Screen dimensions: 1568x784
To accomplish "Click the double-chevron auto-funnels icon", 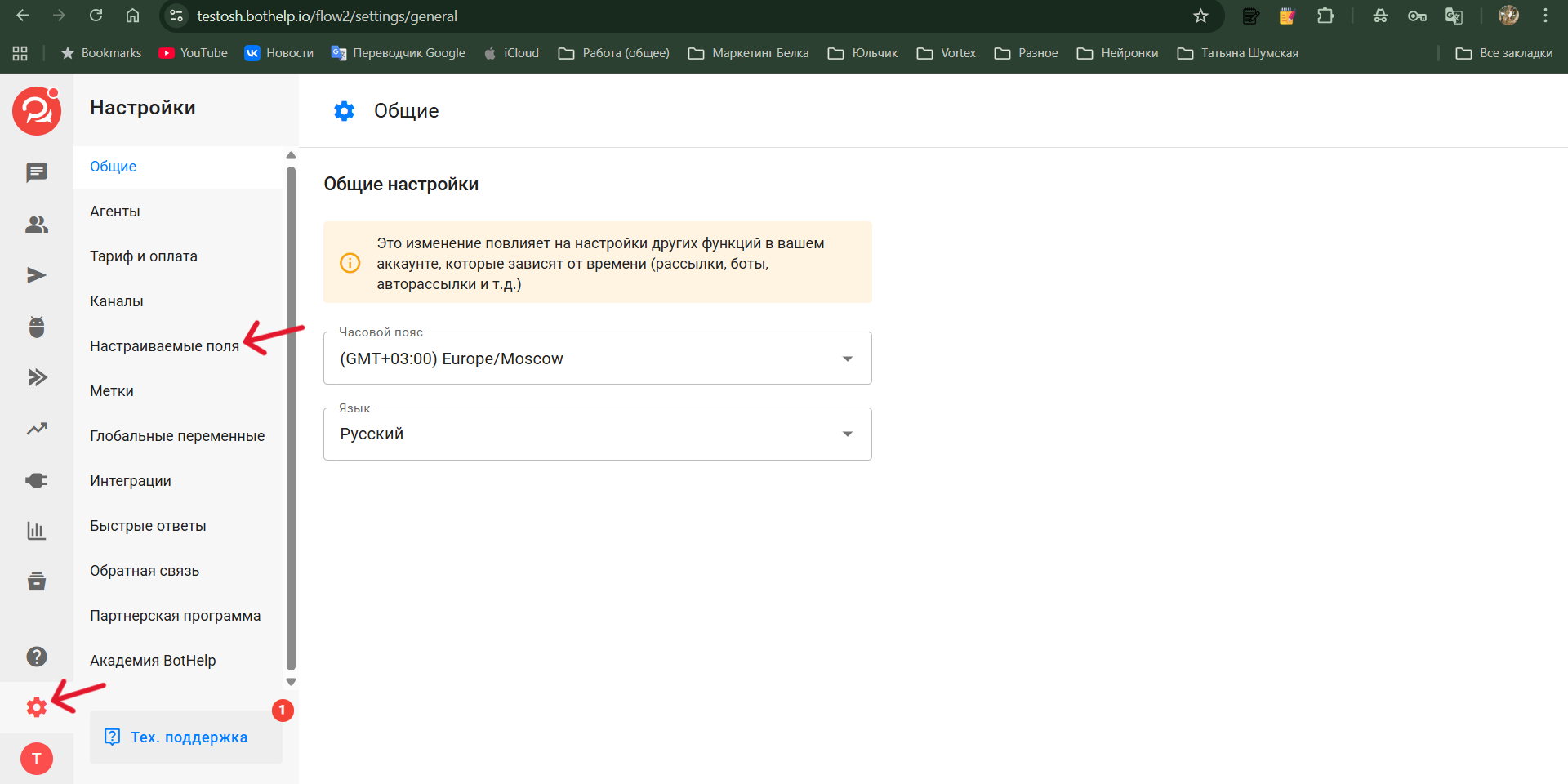I will pos(37,377).
